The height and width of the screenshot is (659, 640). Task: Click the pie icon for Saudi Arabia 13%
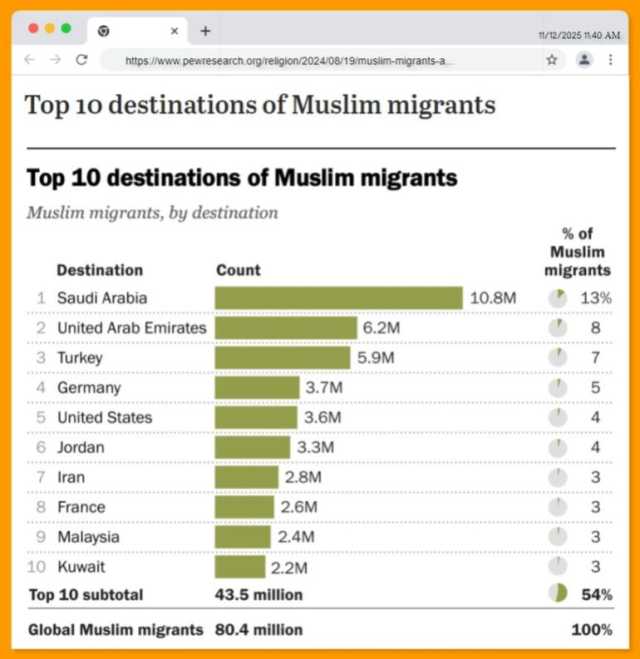tap(557, 298)
